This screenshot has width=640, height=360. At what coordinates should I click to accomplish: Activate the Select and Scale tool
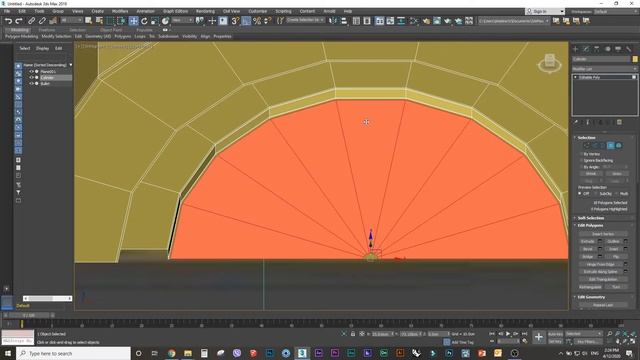155,21
